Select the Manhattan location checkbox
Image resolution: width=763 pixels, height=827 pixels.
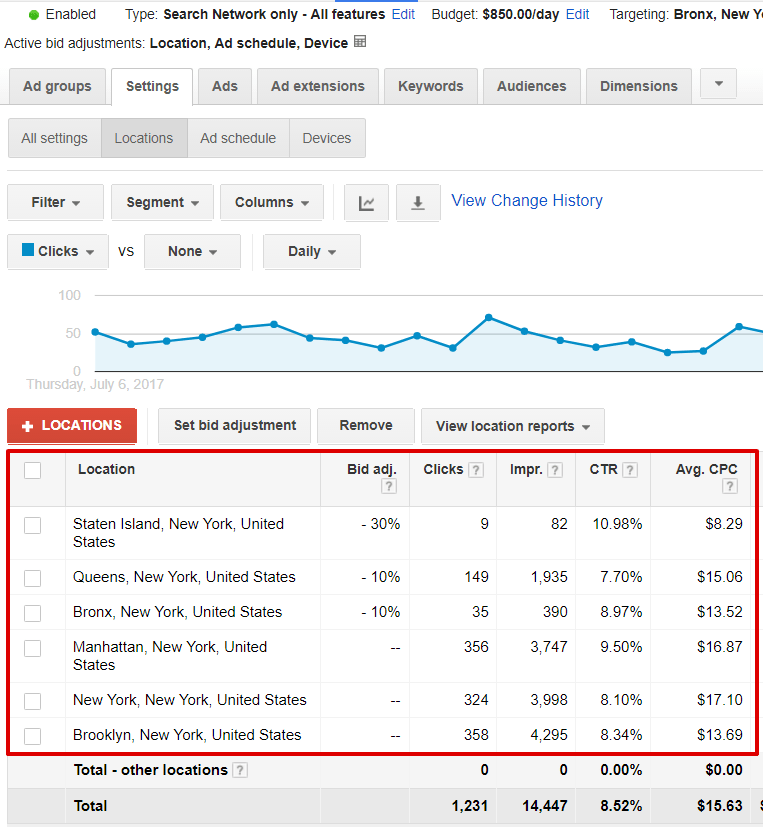click(x=33, y=648)
